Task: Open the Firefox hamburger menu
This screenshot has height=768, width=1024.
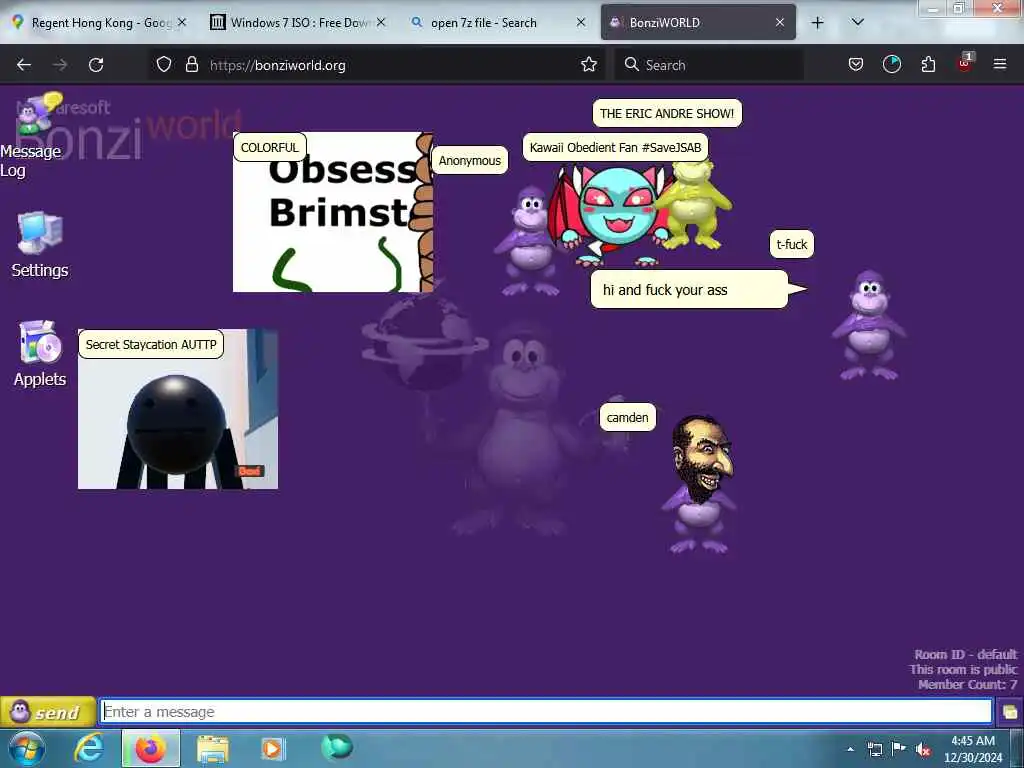Action: pyautogui.click(x=1000, y=65)
